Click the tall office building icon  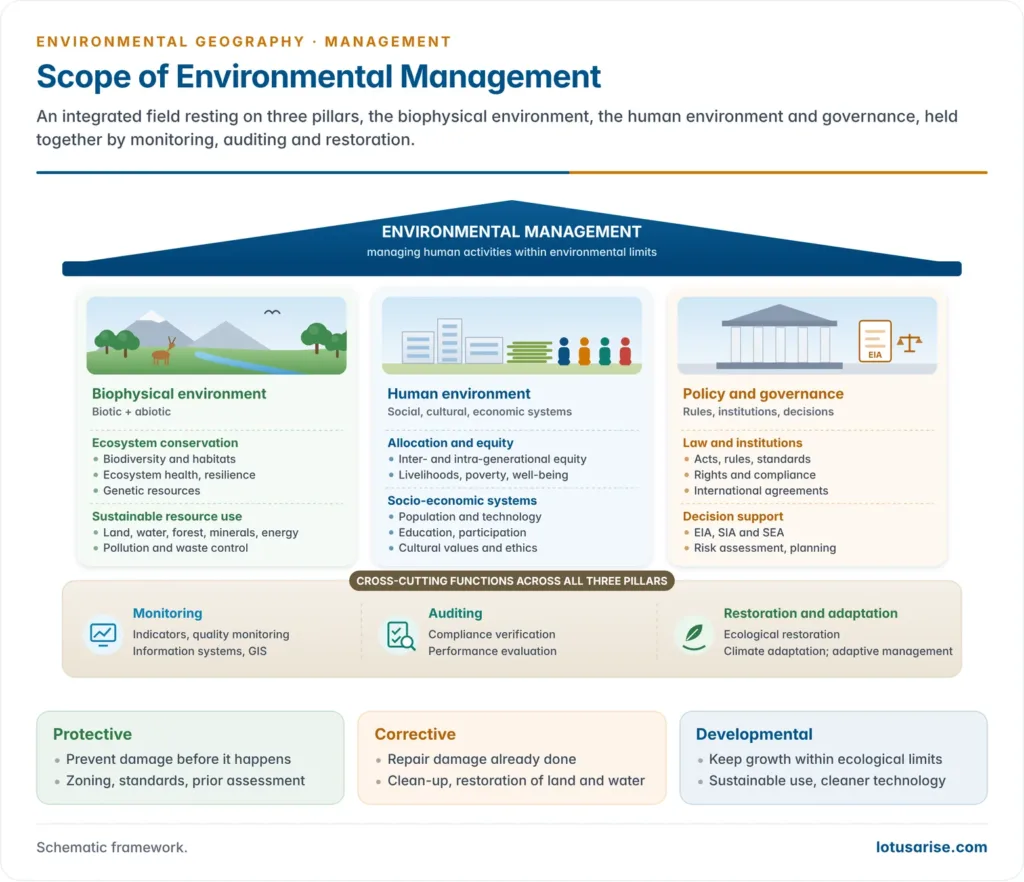449,341
